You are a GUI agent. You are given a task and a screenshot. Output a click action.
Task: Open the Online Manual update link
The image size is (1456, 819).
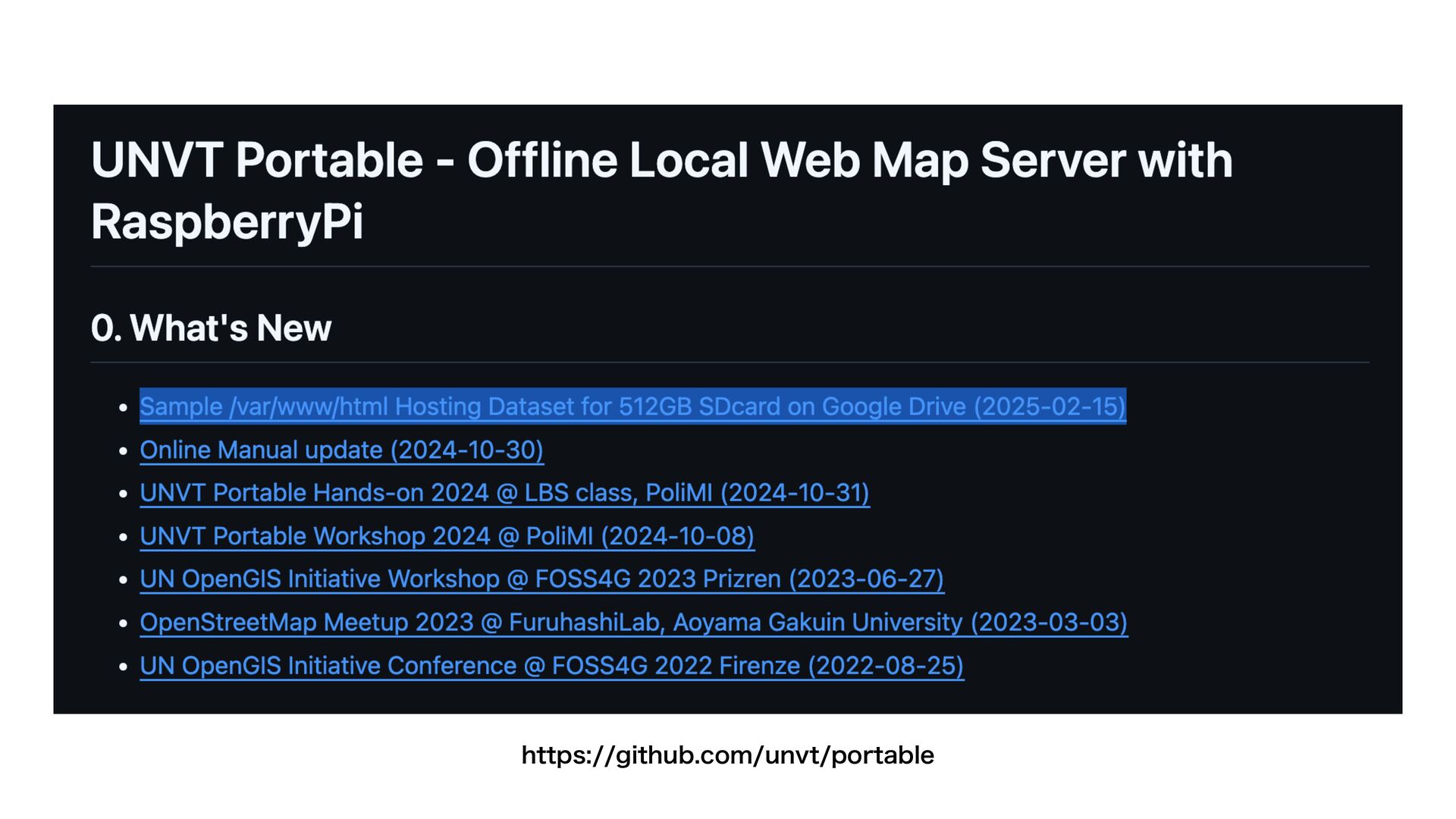341,450
